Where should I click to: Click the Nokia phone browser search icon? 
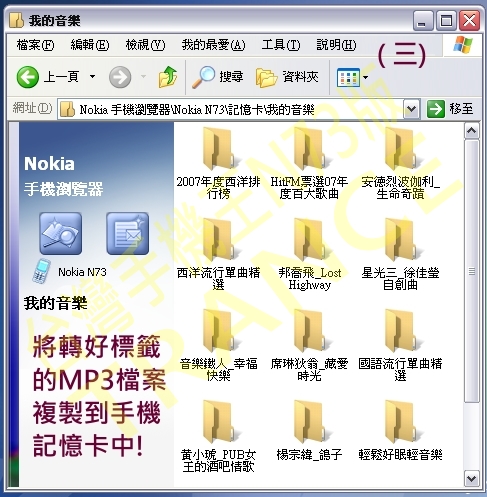pos(60,233)
